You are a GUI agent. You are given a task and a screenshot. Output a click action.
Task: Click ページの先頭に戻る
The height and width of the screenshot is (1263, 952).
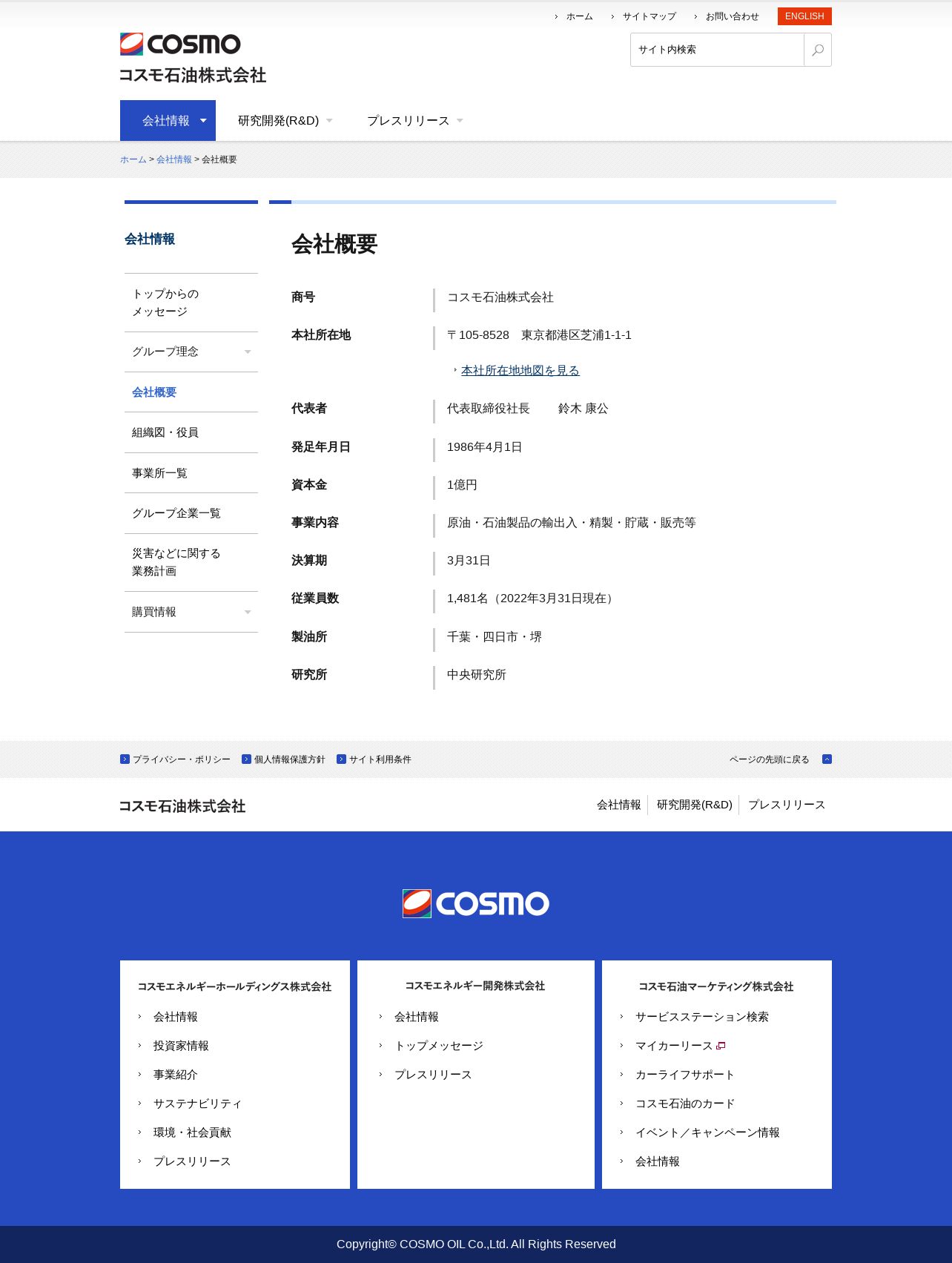point(769,759)
